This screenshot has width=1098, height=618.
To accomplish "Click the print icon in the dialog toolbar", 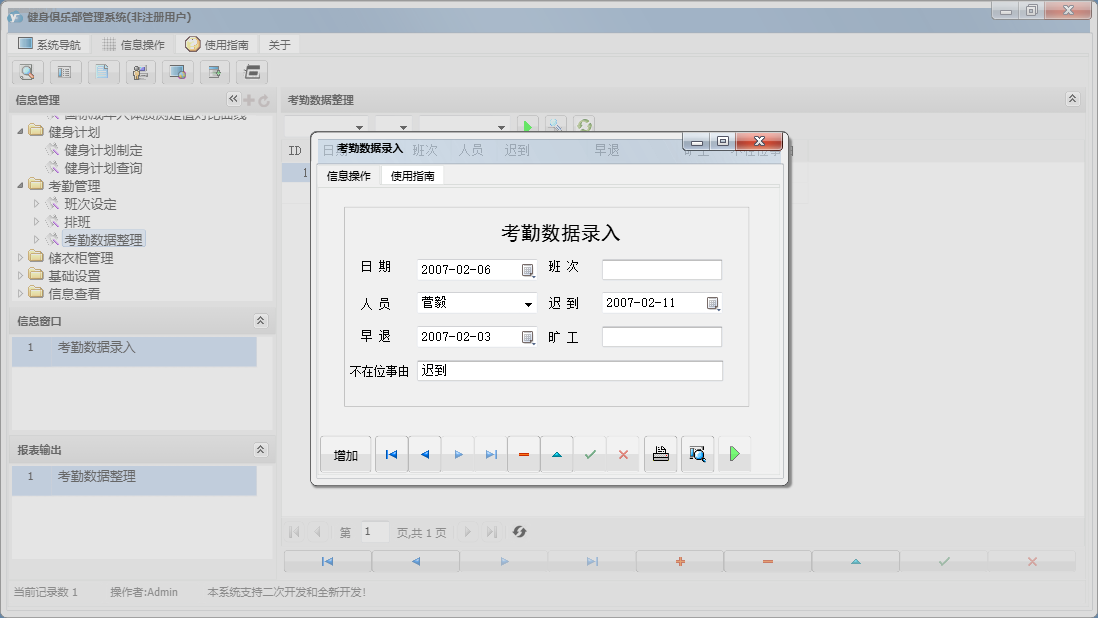I will 660,453.
